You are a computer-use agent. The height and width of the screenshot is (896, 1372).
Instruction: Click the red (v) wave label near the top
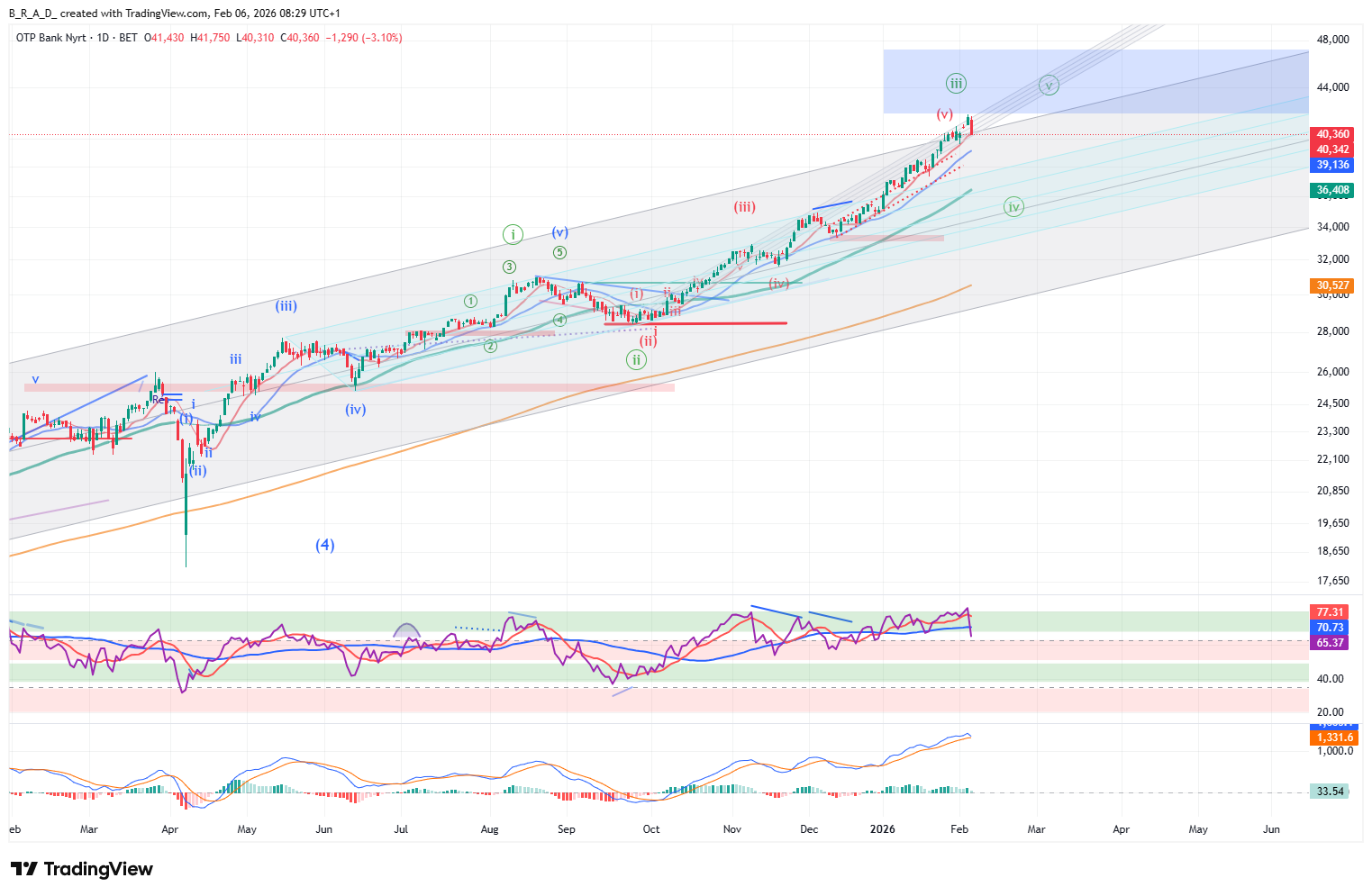tap(944, 114)
